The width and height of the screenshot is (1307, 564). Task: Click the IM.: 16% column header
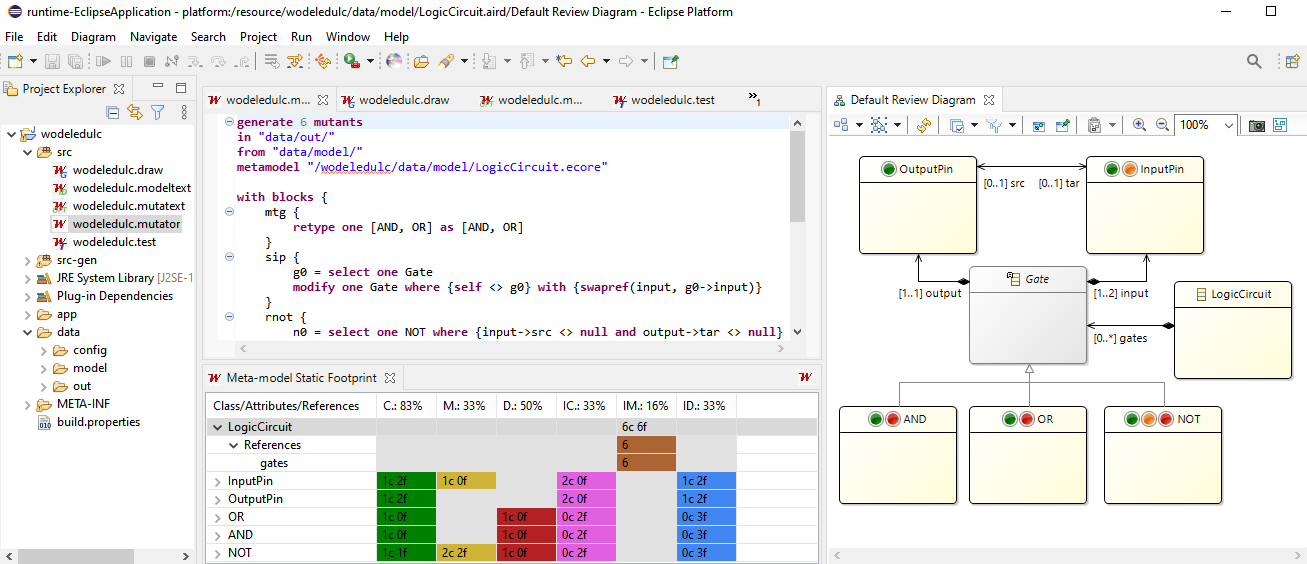click(646, 406)
